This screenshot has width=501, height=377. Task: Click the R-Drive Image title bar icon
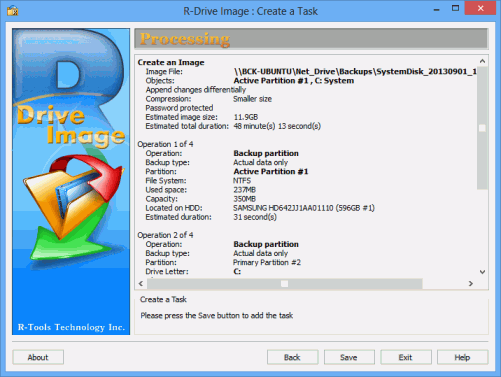(x=12, y=11)
